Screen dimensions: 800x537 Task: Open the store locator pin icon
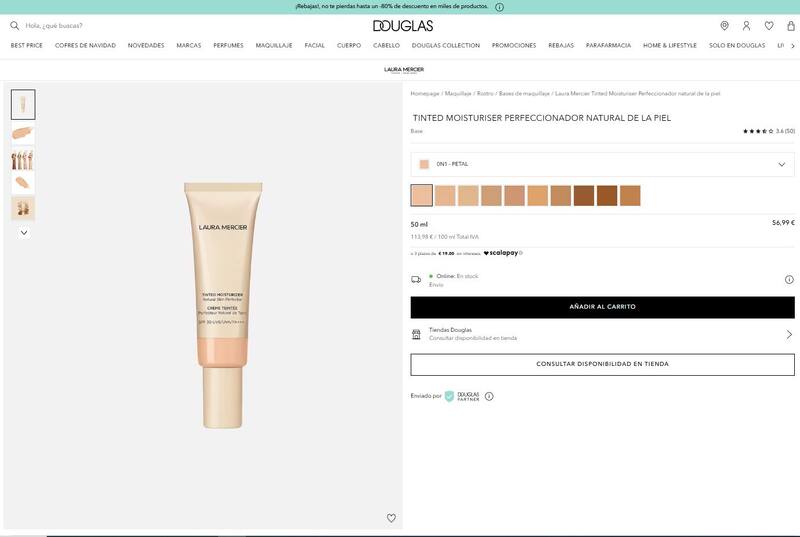pyautogui.click(x=724, y=25)
